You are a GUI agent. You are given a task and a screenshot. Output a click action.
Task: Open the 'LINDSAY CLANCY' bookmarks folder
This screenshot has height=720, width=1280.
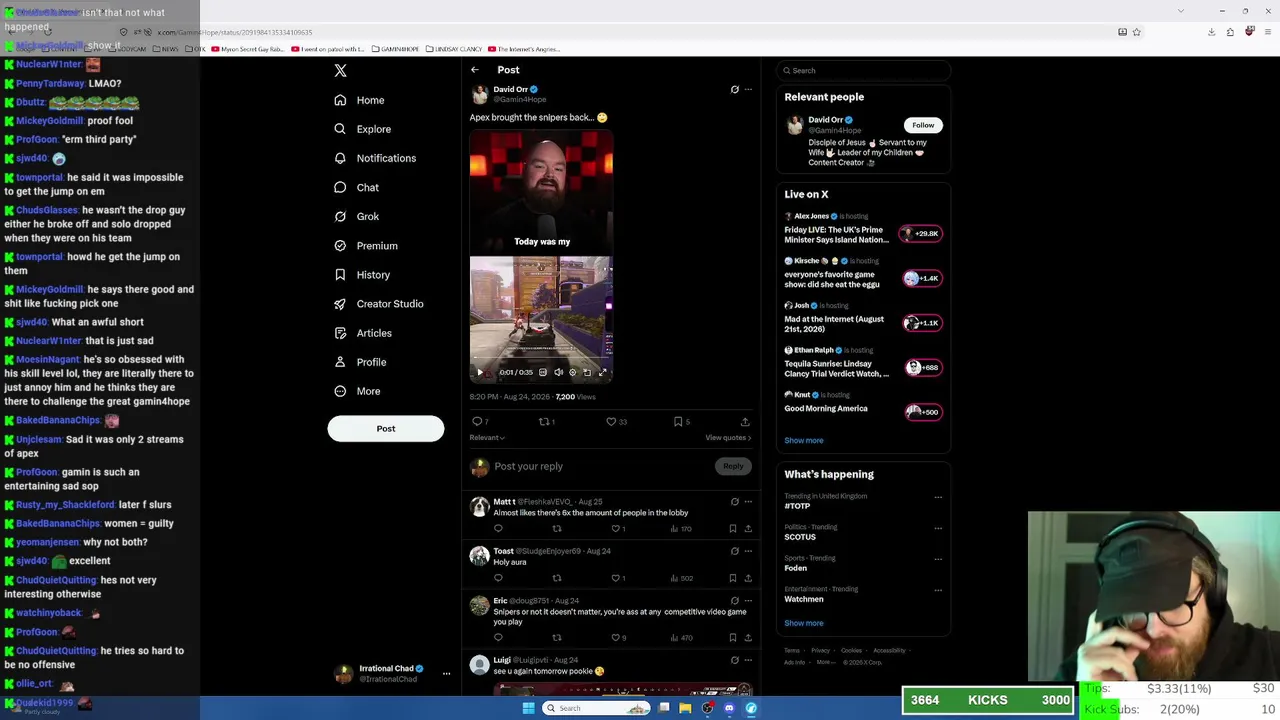[x=453, y=49]
